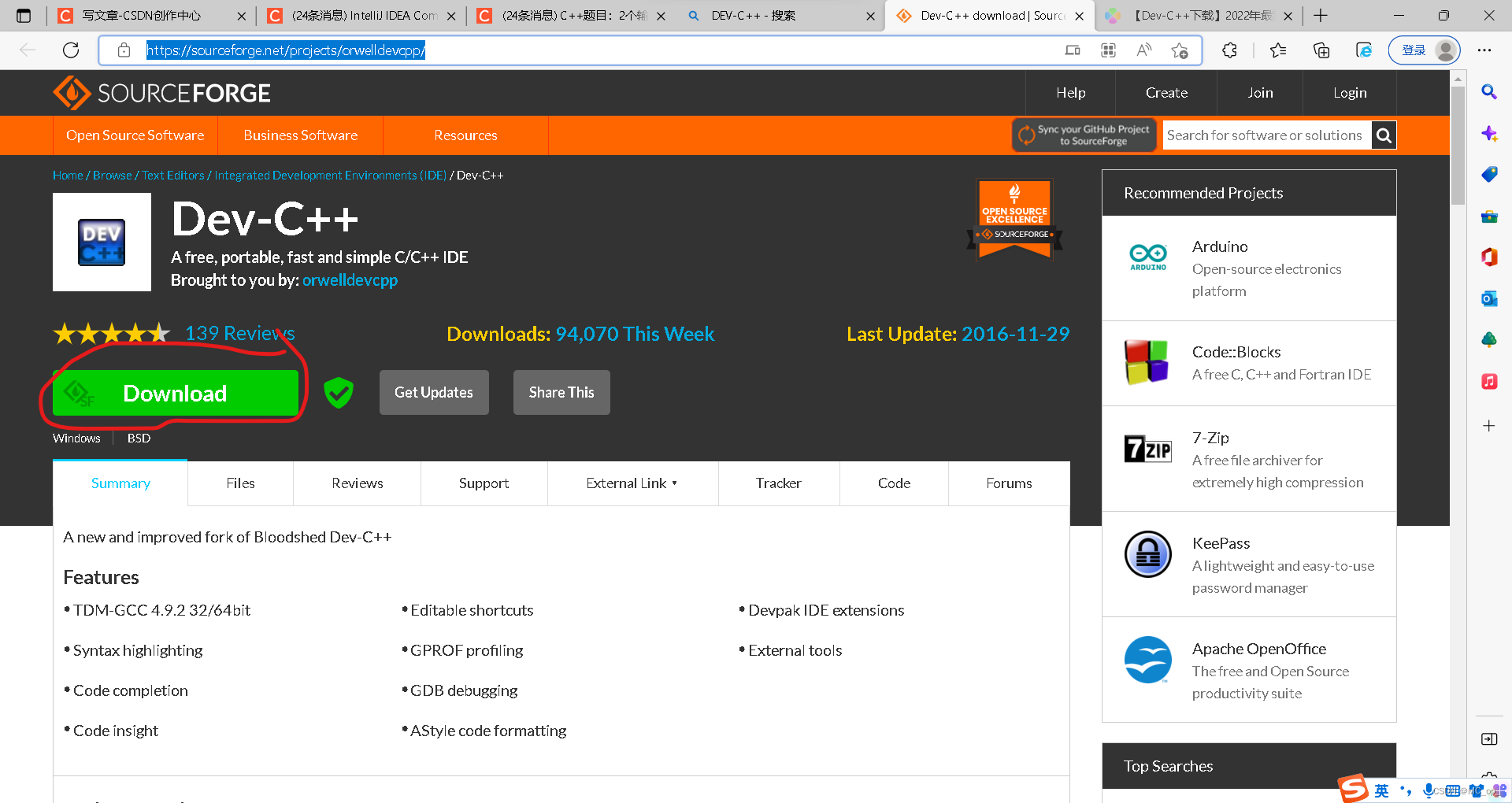Click the Code::Blocks project icon
The height and width of the screenshot is (803, 1512).
pyautogui.click(x=1147, y=362)
